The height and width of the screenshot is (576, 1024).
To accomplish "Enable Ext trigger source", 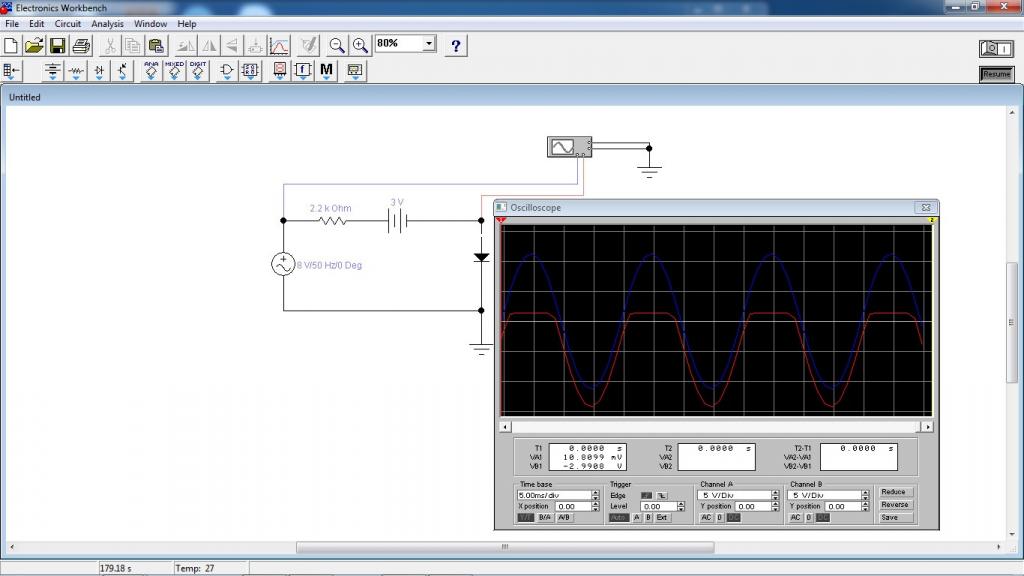I will (663, 518).
